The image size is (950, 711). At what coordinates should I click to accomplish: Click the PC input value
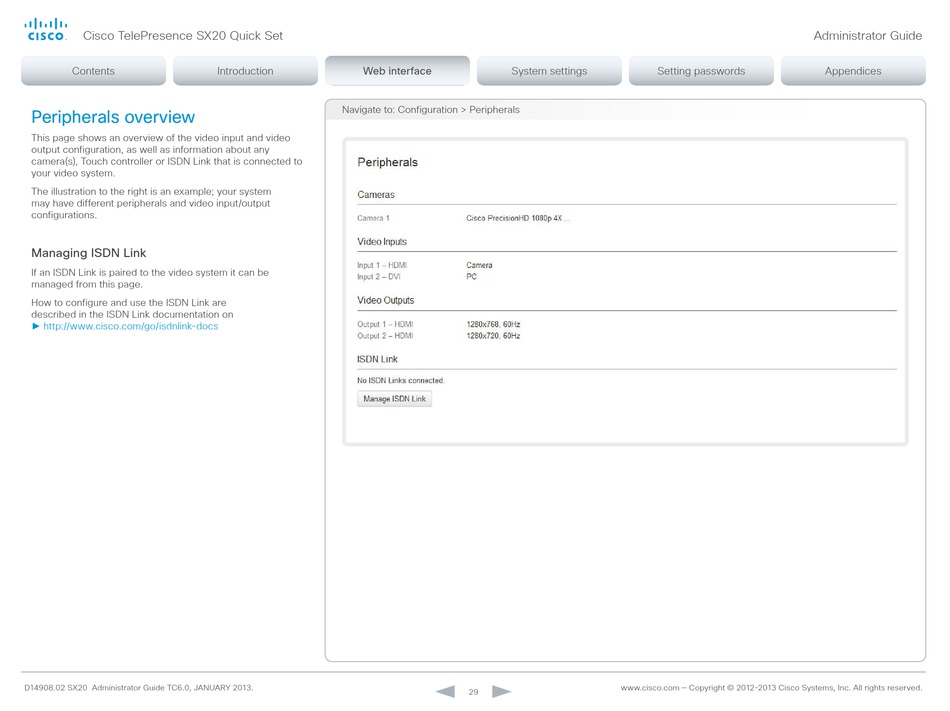471,277
